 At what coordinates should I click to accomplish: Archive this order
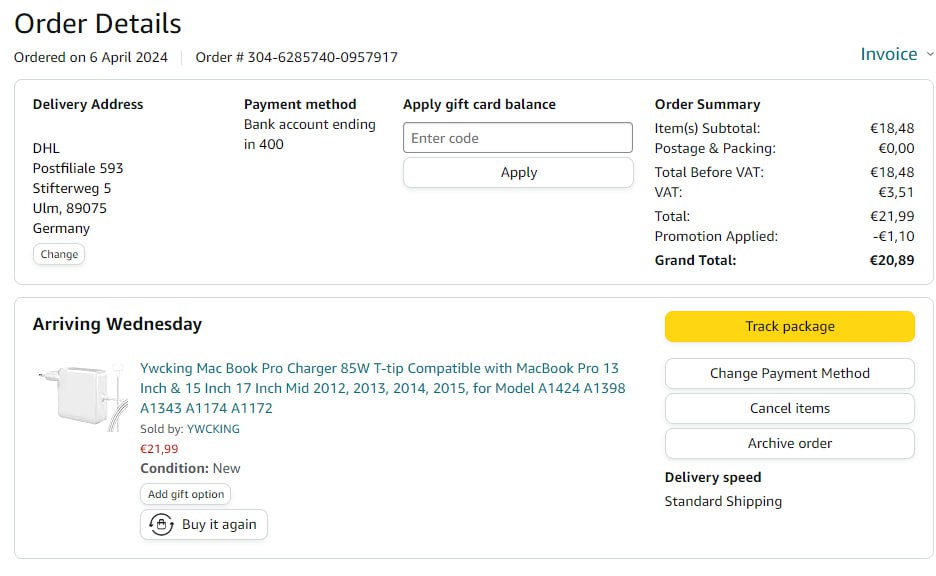(789, 443)
